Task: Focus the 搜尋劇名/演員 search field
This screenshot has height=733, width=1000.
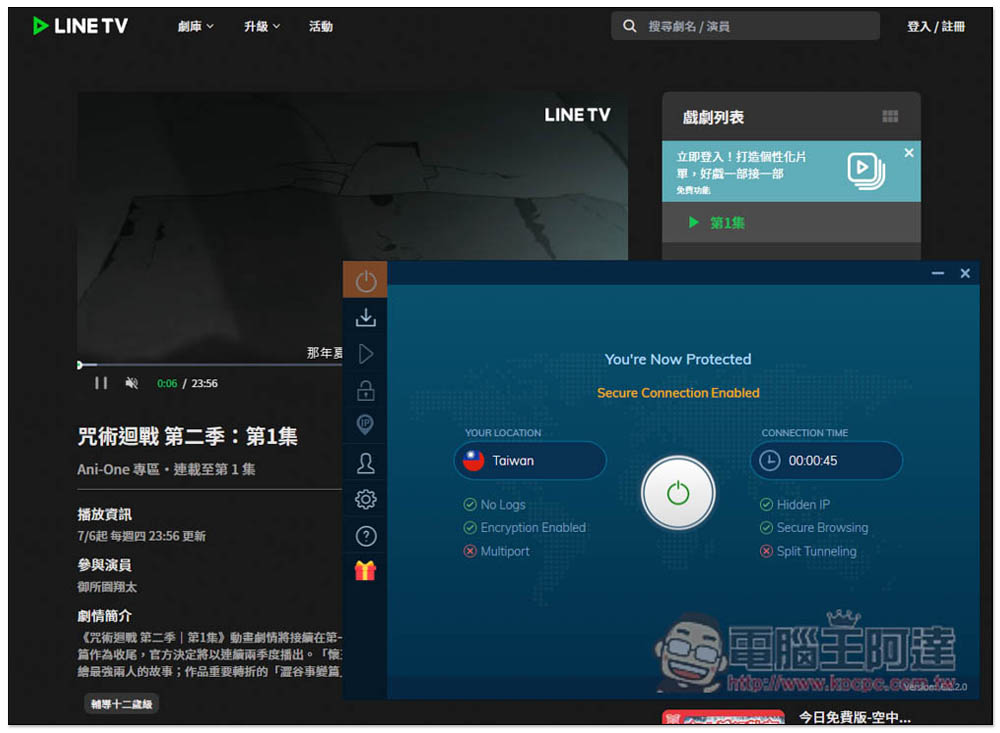Action: (x=745, y=26)
